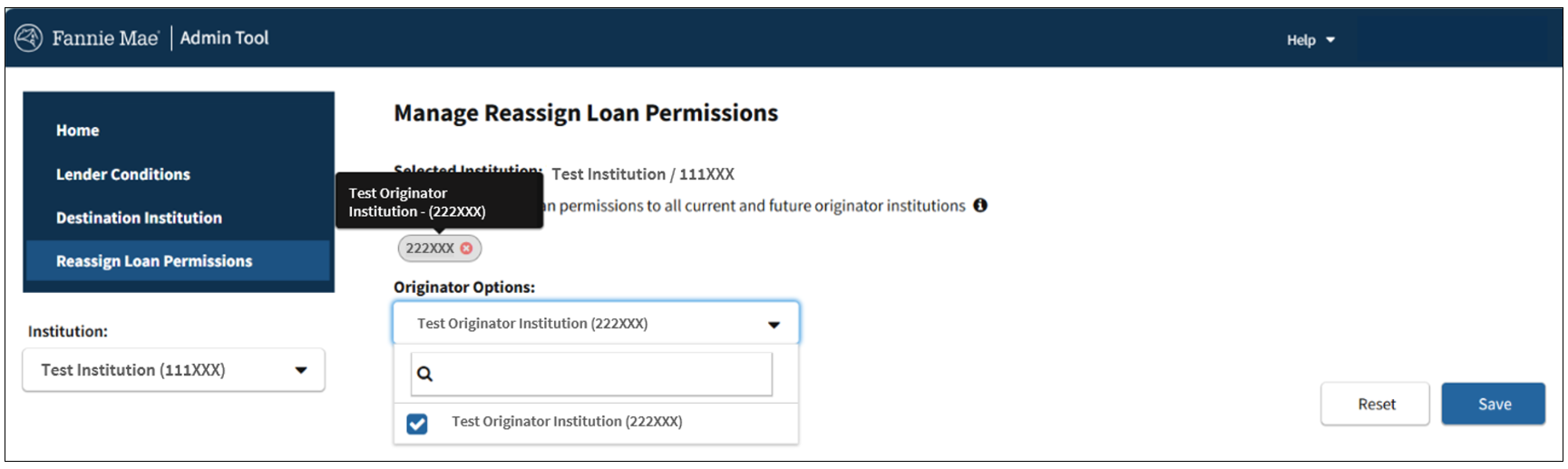
Task: Click the Institution dropdown arrow in the sidebar
Action: pyautogui.click(x=301, y=370)
